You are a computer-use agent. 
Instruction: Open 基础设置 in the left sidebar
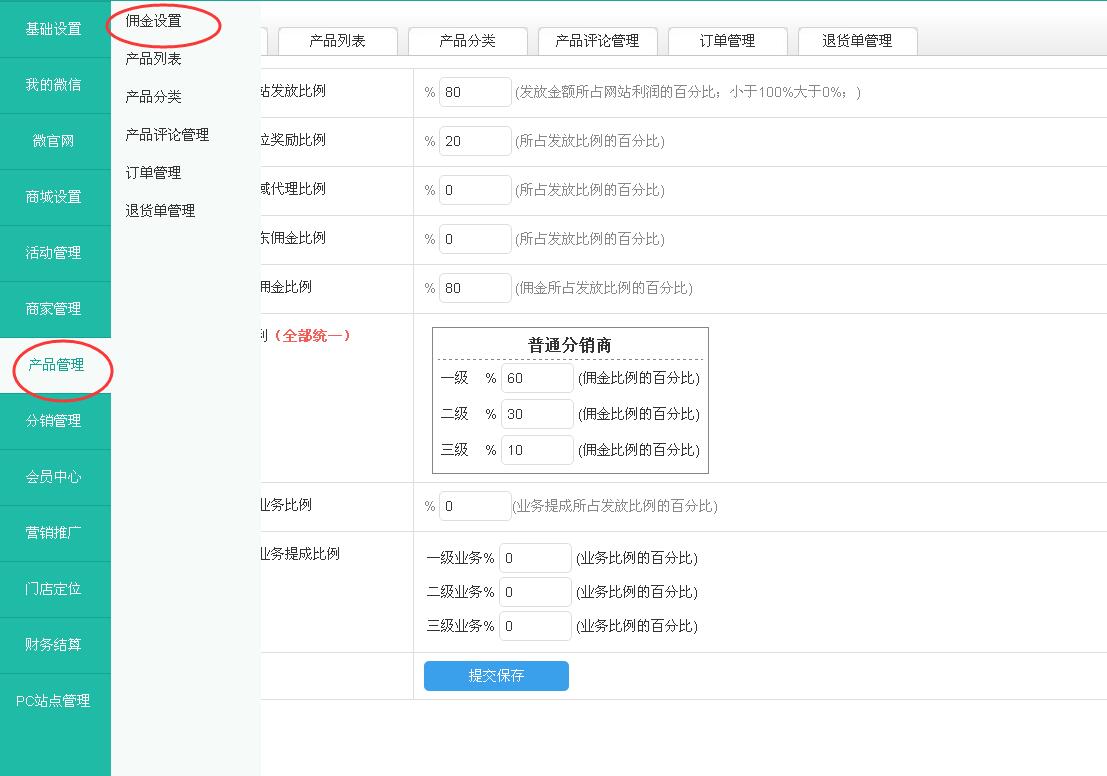[54, 29]
